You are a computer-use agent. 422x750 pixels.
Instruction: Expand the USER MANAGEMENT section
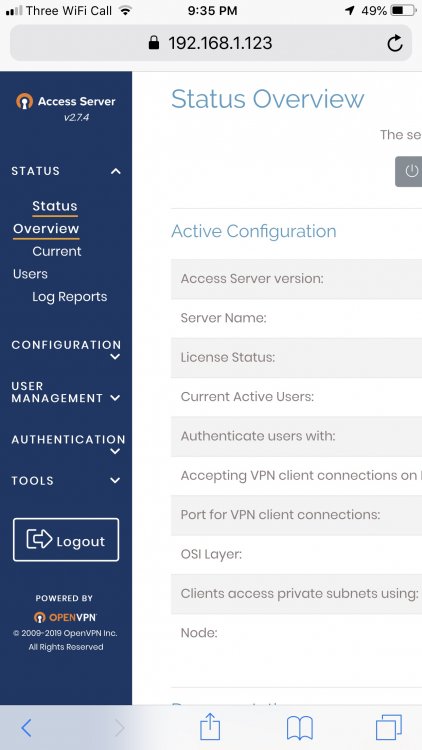pyautogui.click(x=66, y=392)
